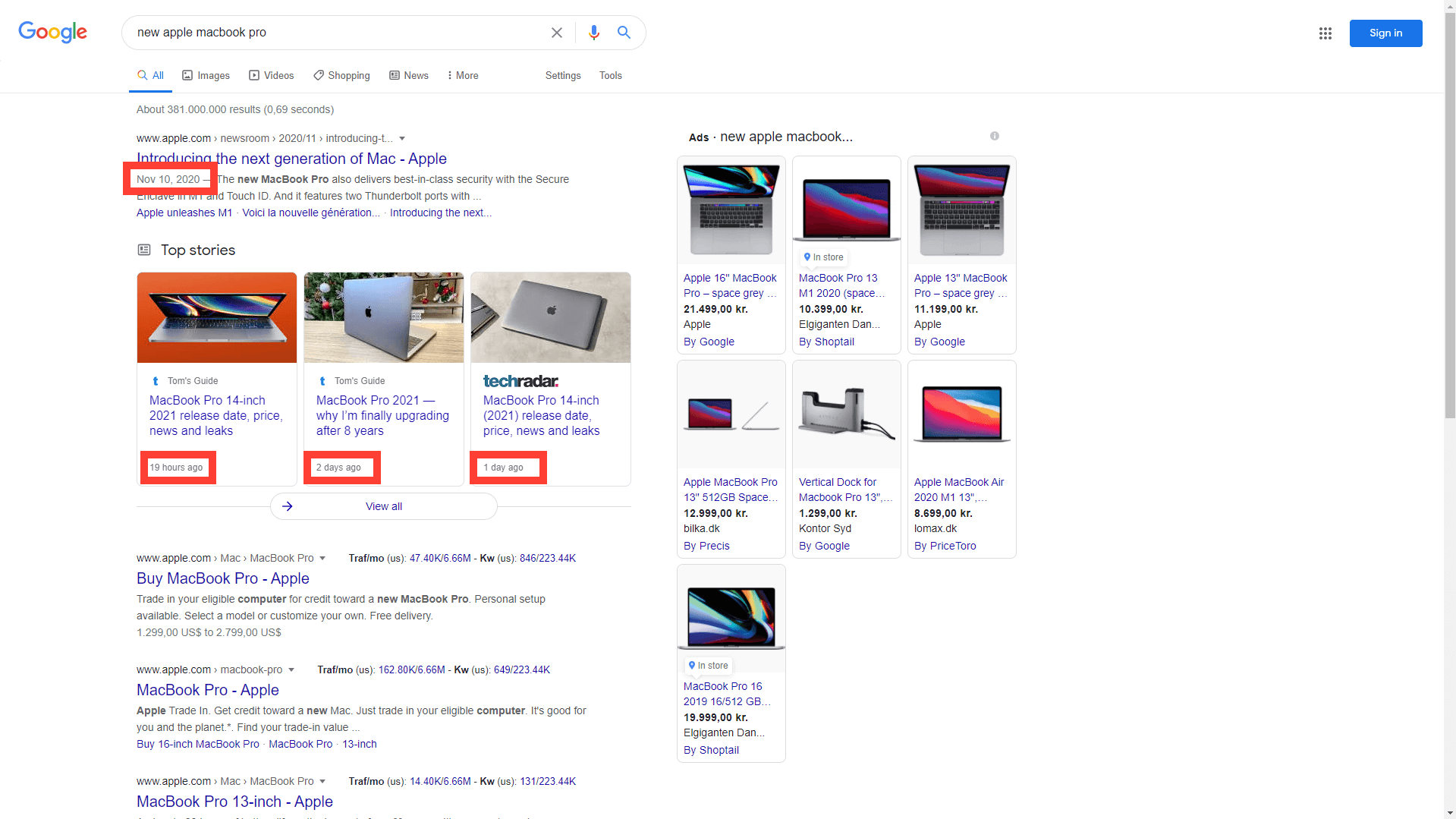Expand the dropdown arrow beside Apple newsroom URL
Screen dimensions: 1456x819
402,138
